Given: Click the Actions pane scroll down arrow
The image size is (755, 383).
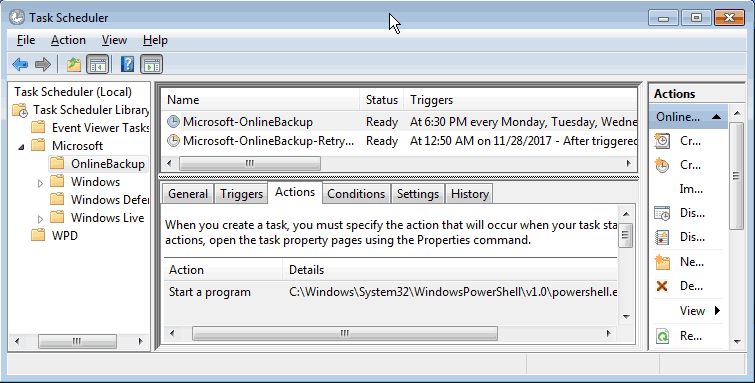Looking at the screenshot, I should point(737,342).
